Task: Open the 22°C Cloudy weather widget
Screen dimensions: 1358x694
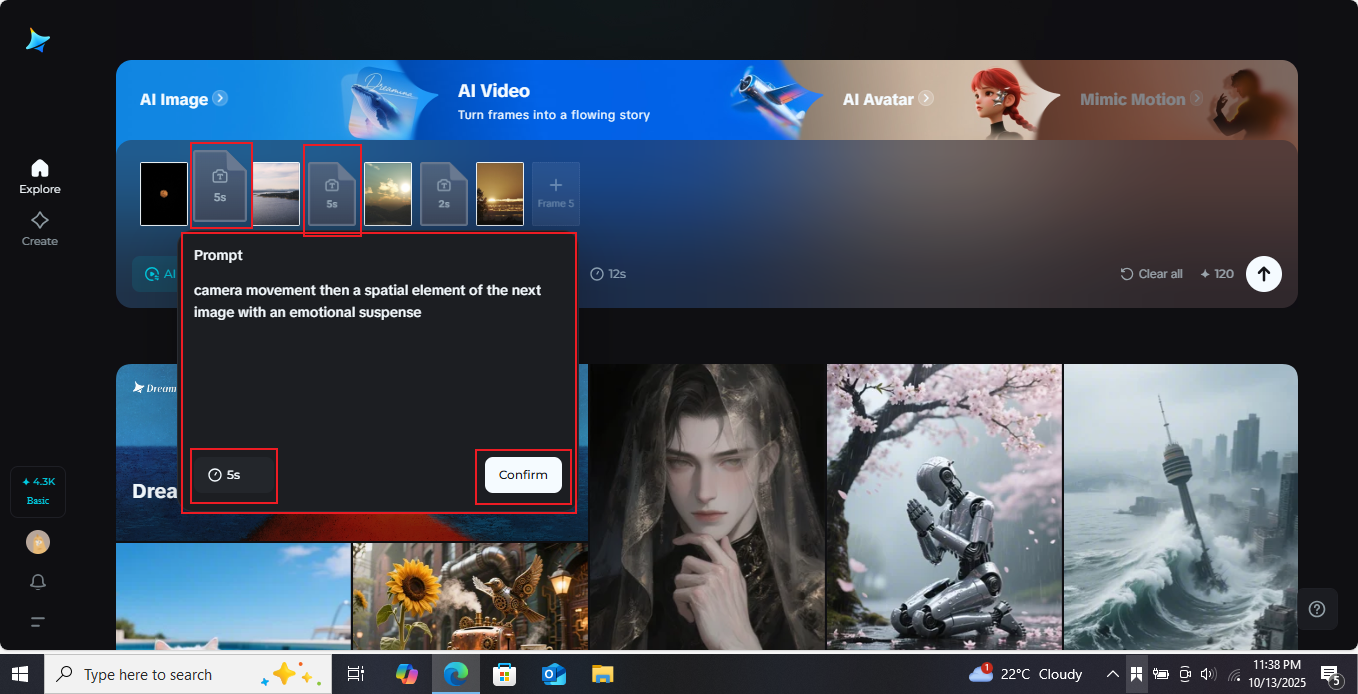Action: [1026, 674]
